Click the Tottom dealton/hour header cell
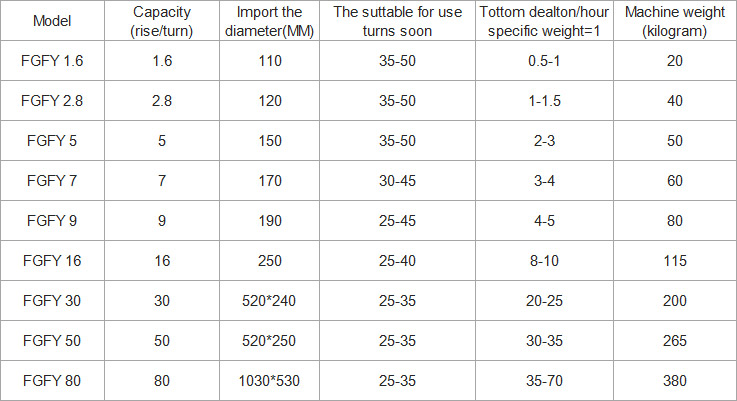The width and height of the screenshot is (737, 401). click(544, 21)
